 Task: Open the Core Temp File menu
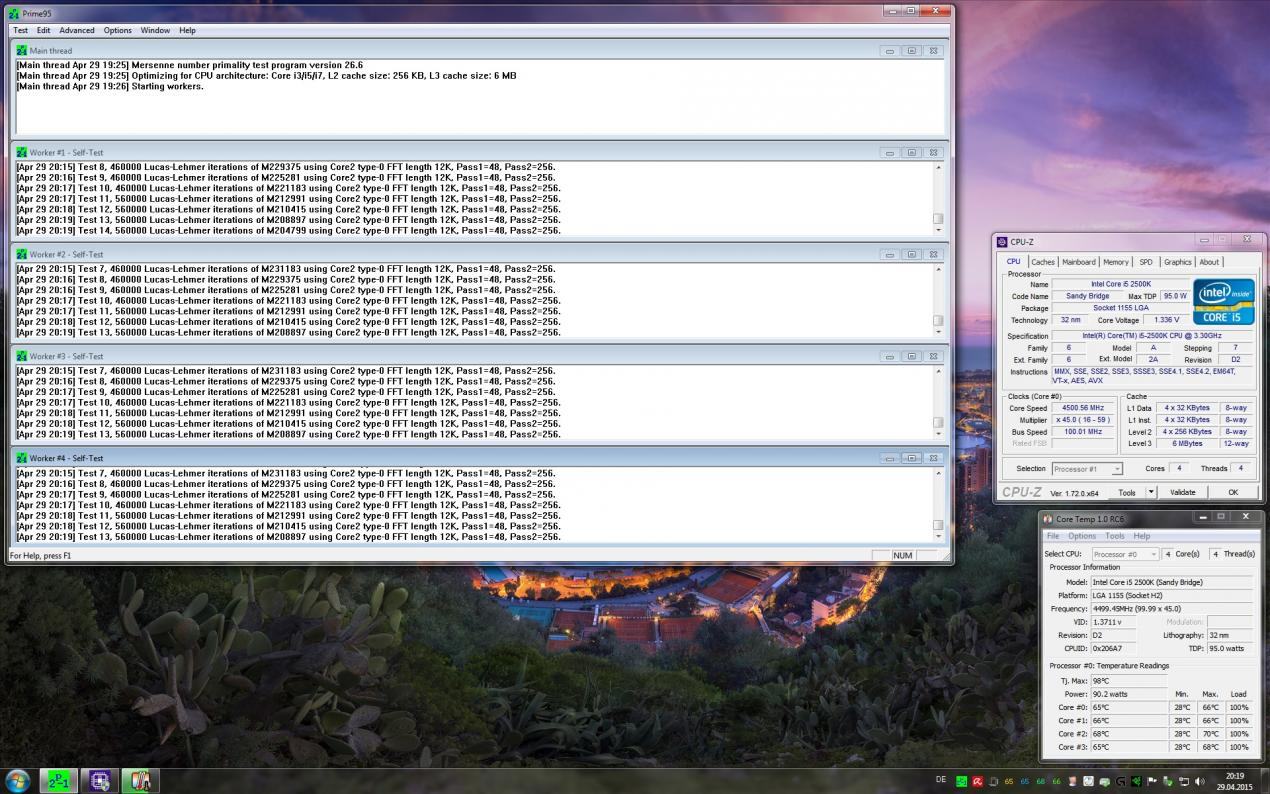1053,536
